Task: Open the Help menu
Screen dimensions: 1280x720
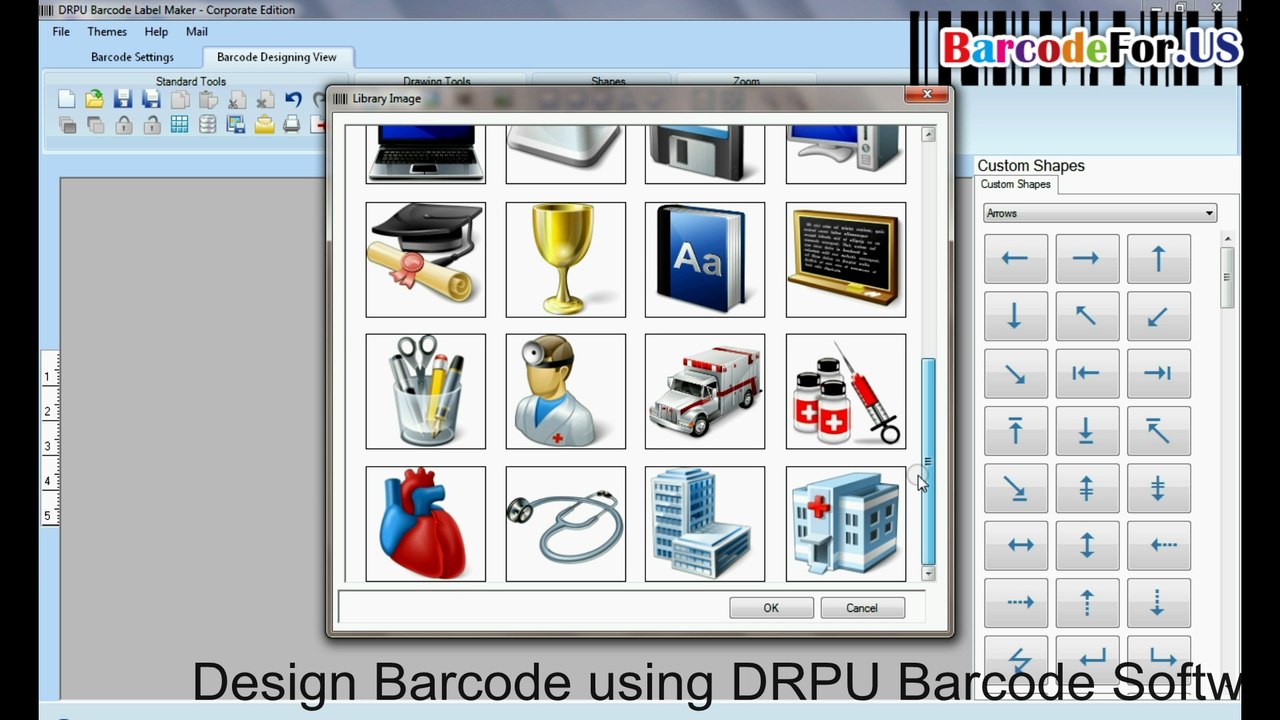Action: (x=156, y=31)
